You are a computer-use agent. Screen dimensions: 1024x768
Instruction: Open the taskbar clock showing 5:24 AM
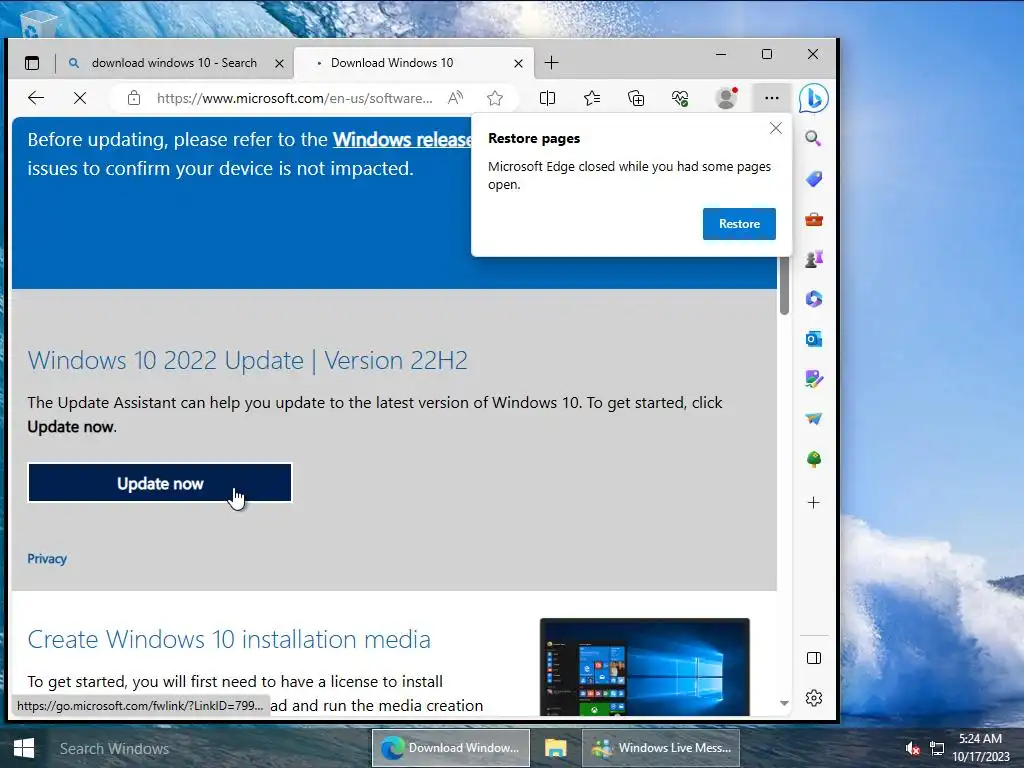[x=980, y=748]
